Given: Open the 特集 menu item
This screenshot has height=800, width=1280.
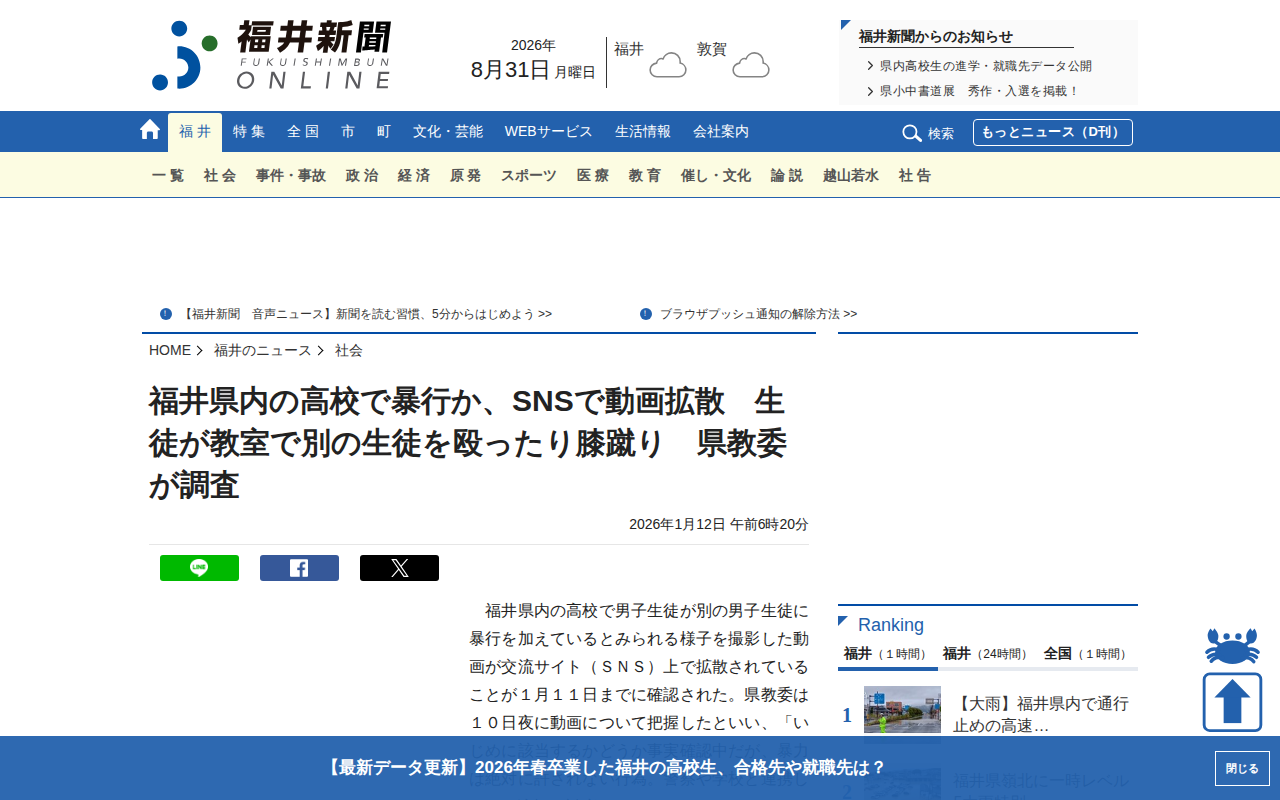Looking at the screenshot, I should [x=249, y=132].
